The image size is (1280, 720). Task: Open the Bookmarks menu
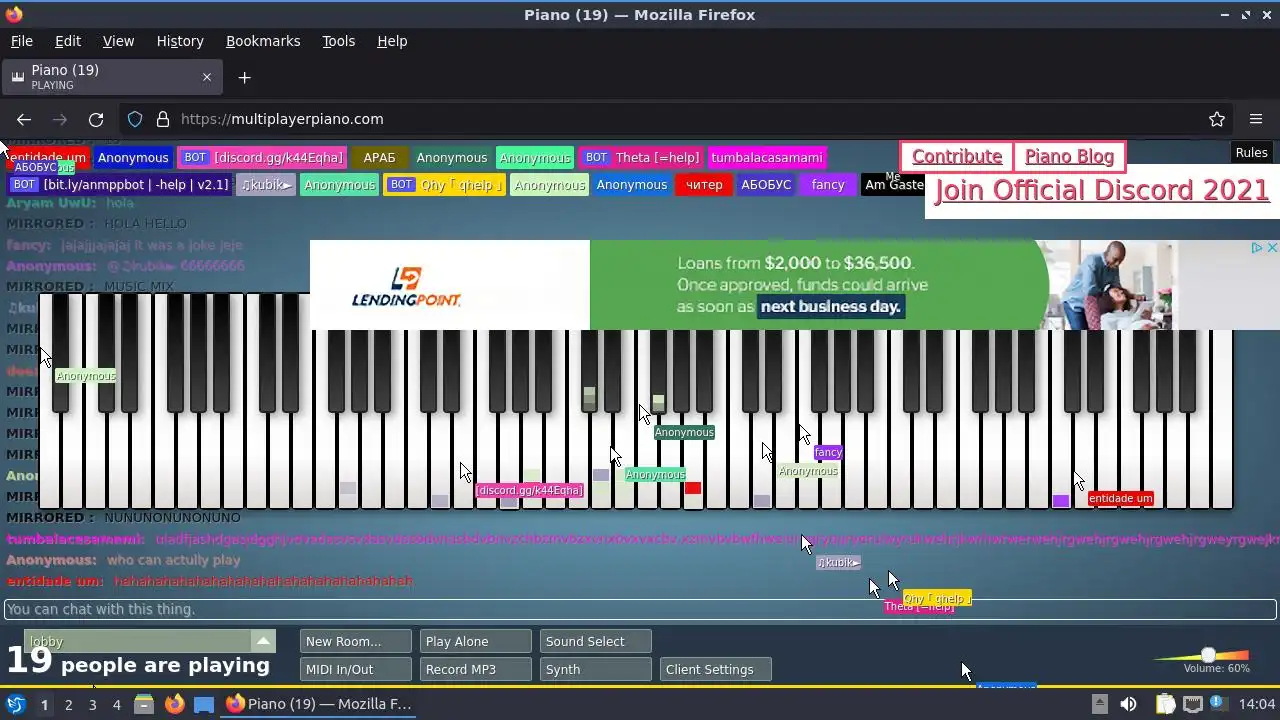click(263, 41)
